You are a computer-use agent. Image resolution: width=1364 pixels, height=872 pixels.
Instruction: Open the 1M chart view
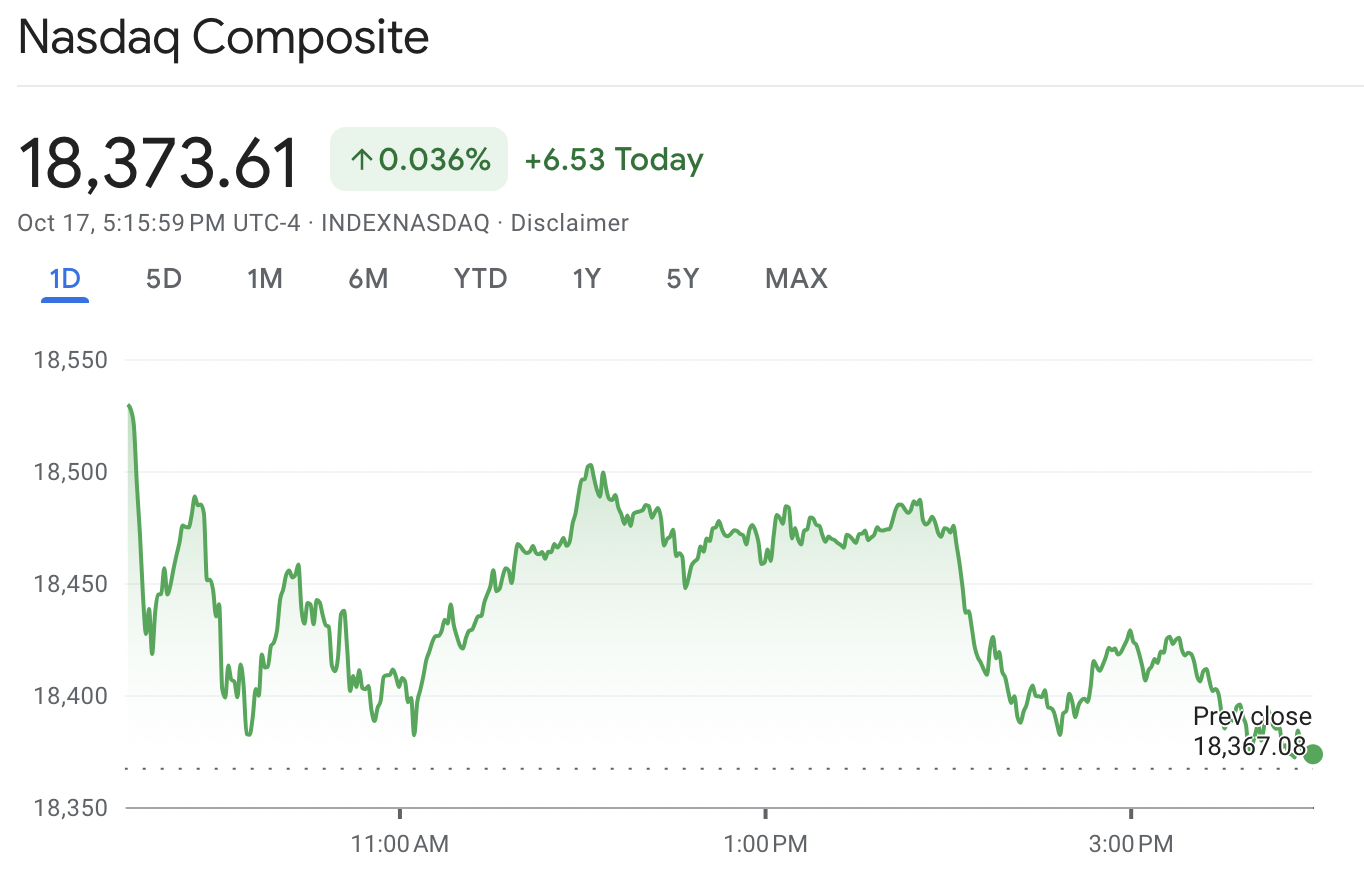click(x=264, y=278)
